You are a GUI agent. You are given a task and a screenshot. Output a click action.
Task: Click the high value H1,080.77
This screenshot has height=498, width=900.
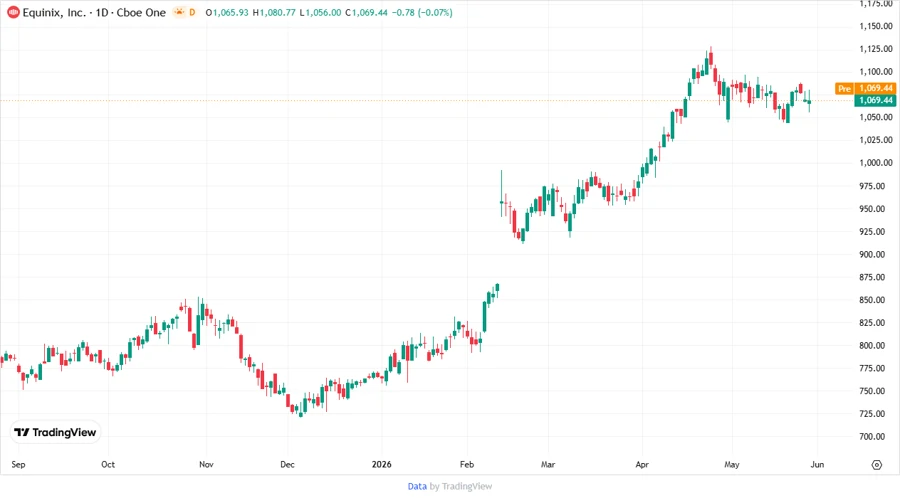click(274, 13)
